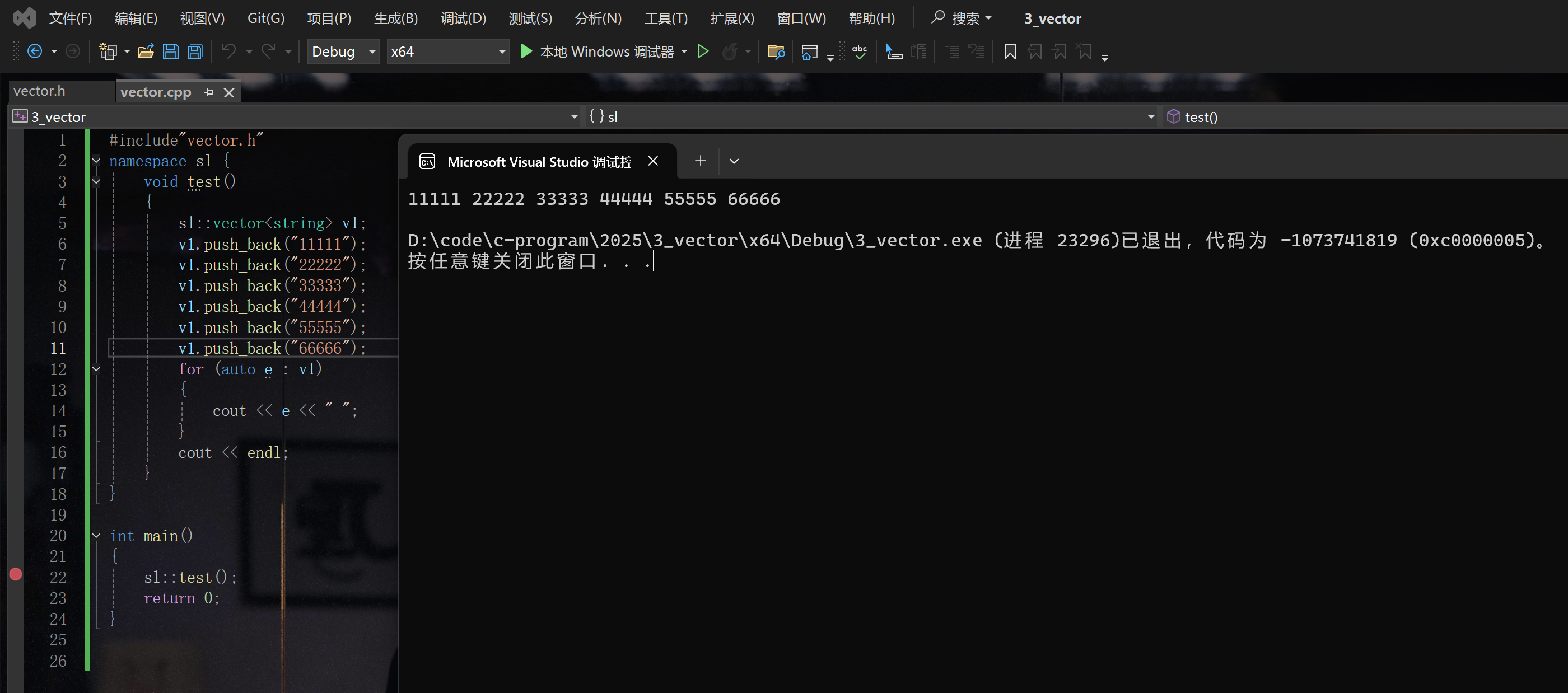Toggle the breakpoint on line 22
Viewport: 1568px width, 693px height.
16,574
